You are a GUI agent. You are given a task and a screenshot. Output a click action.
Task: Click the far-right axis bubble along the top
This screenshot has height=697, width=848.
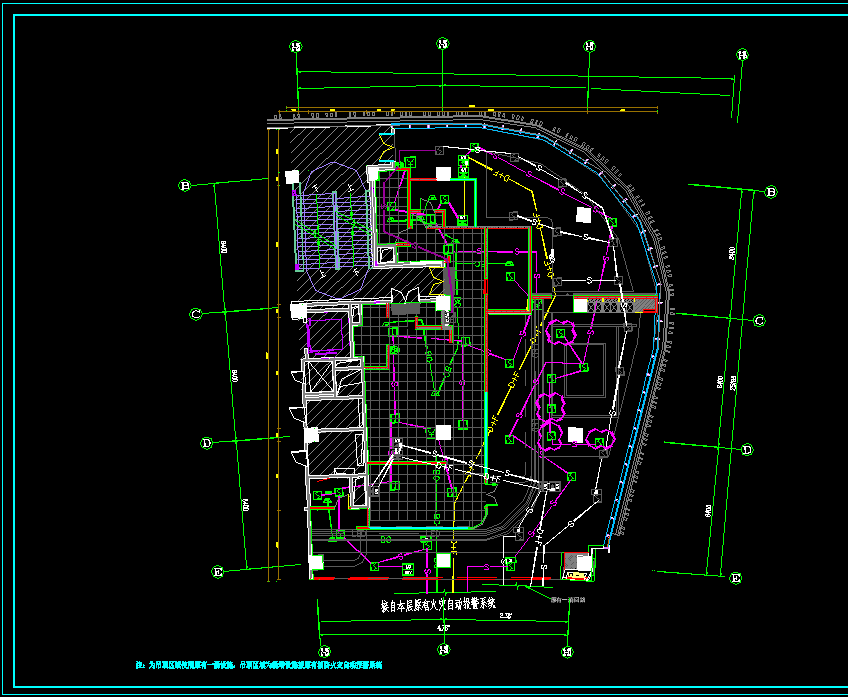point(742,55)
